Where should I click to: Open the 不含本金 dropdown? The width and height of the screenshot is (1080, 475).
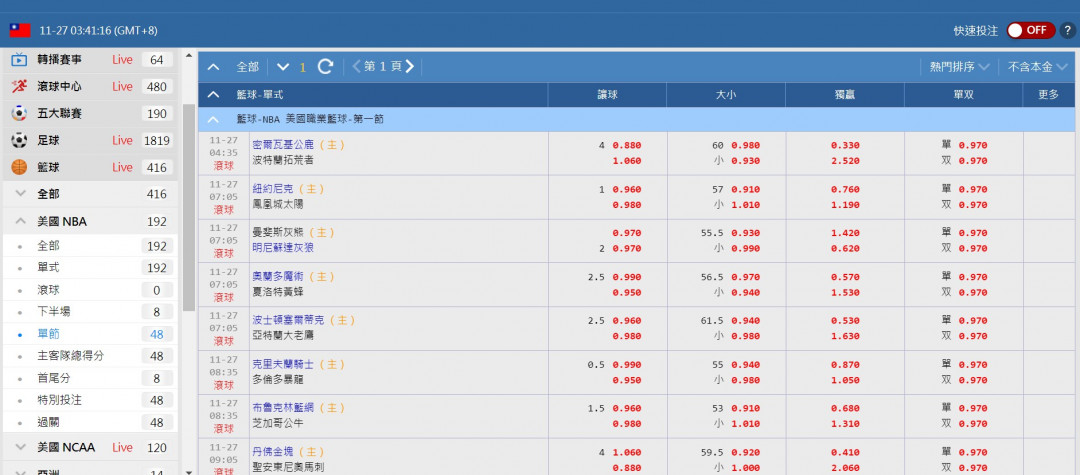tap(1037, 67)
